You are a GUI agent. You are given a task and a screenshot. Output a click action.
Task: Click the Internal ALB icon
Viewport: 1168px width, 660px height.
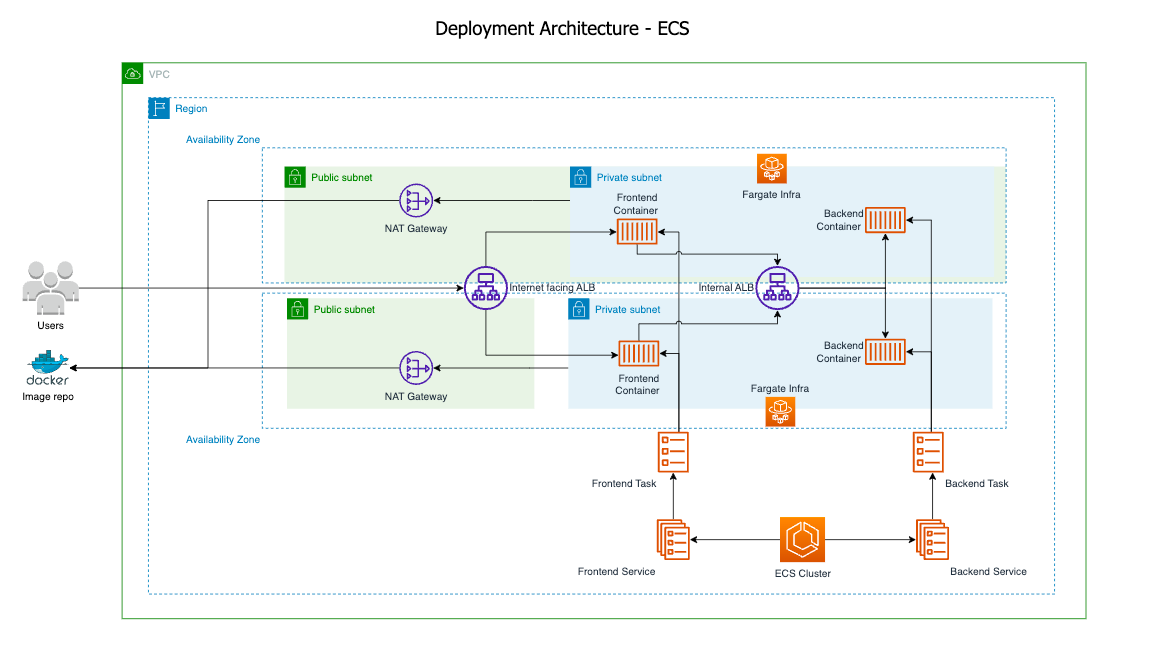(776, 288)
